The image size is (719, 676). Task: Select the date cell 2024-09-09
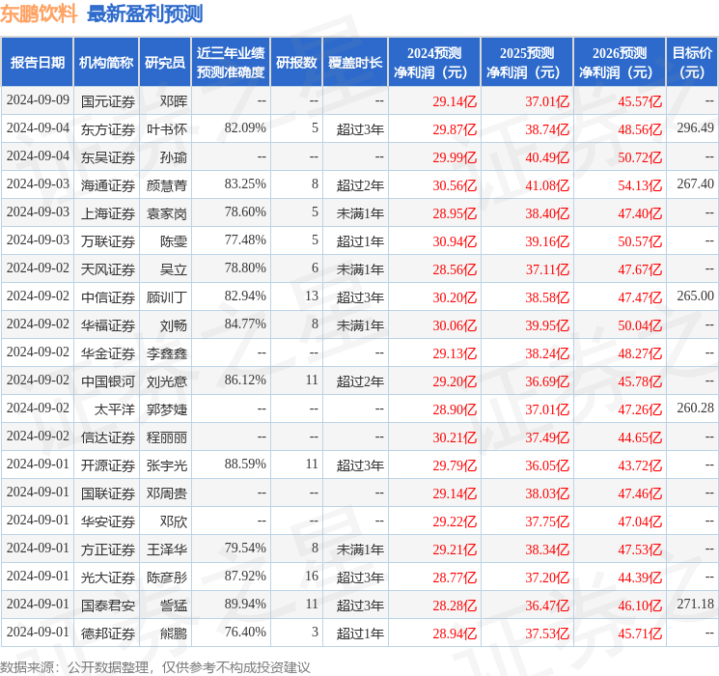click(x=38, y=100)
